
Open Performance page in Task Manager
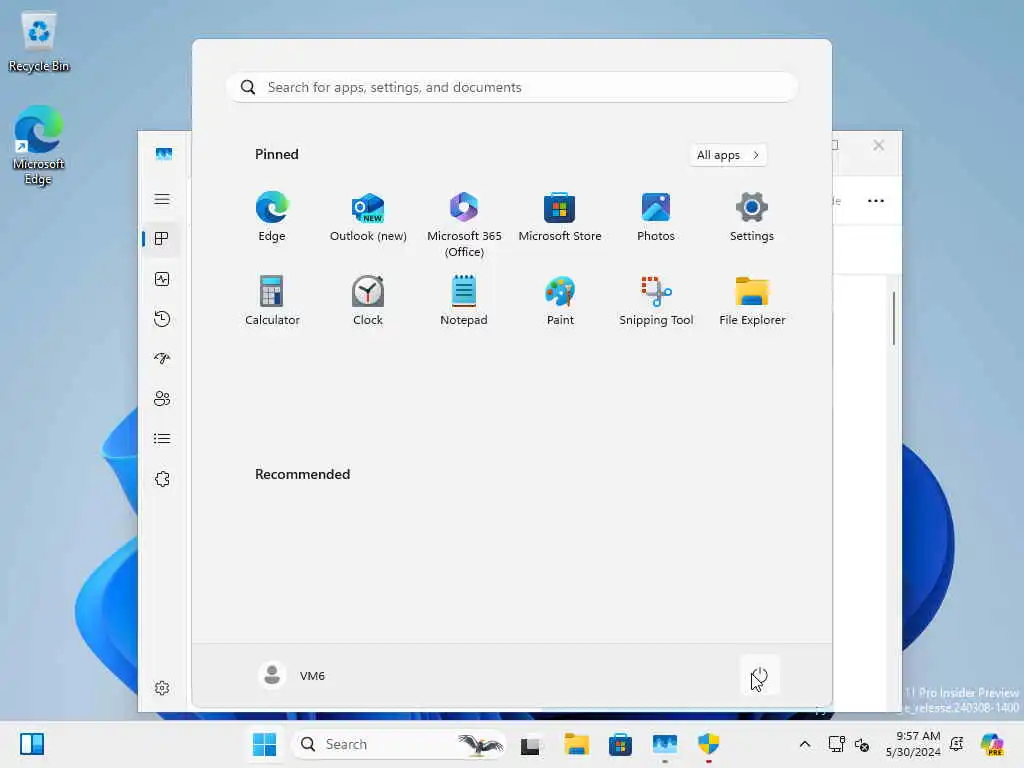(162, 280)
